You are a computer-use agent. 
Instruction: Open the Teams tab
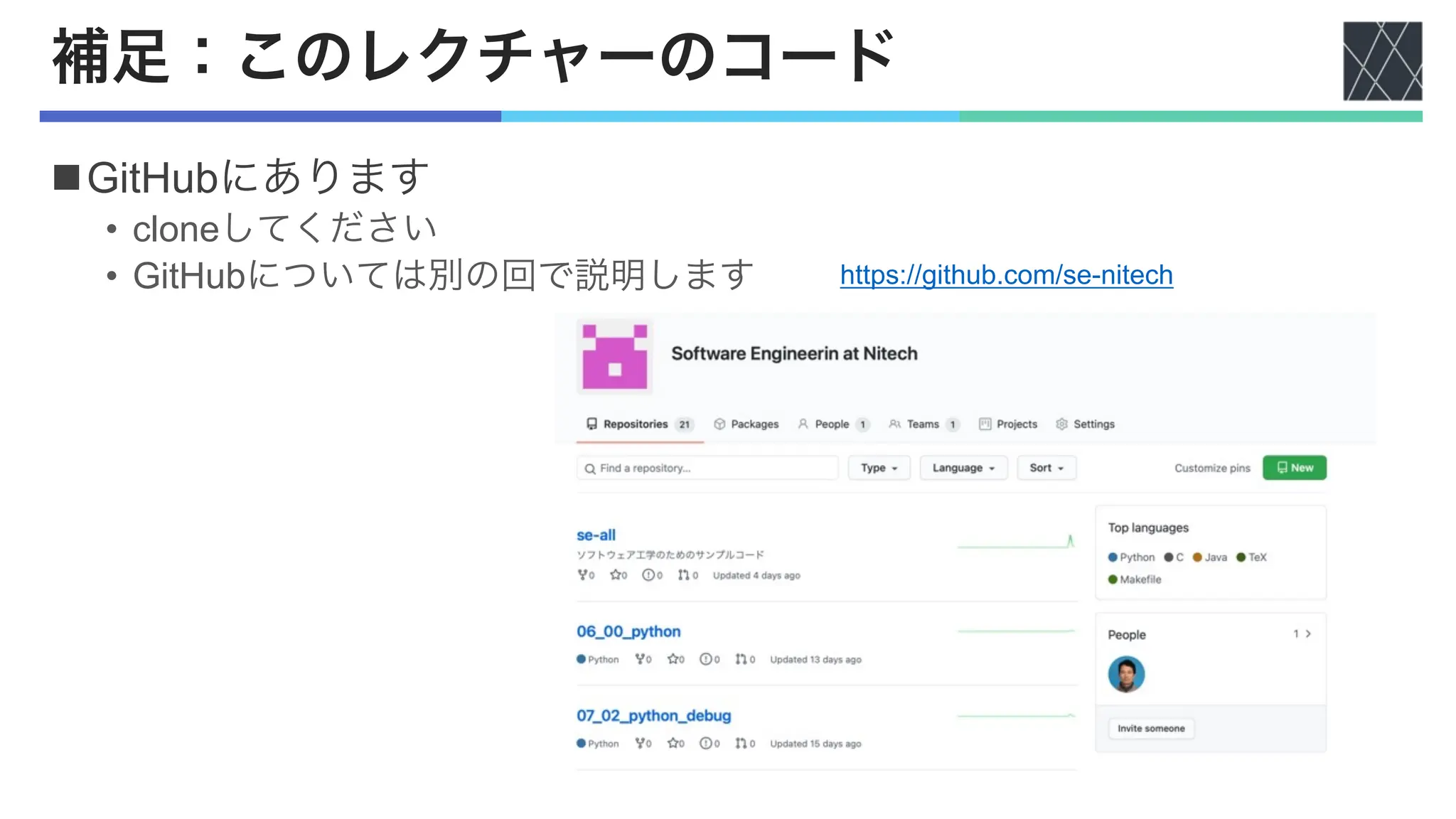point(924,424)
